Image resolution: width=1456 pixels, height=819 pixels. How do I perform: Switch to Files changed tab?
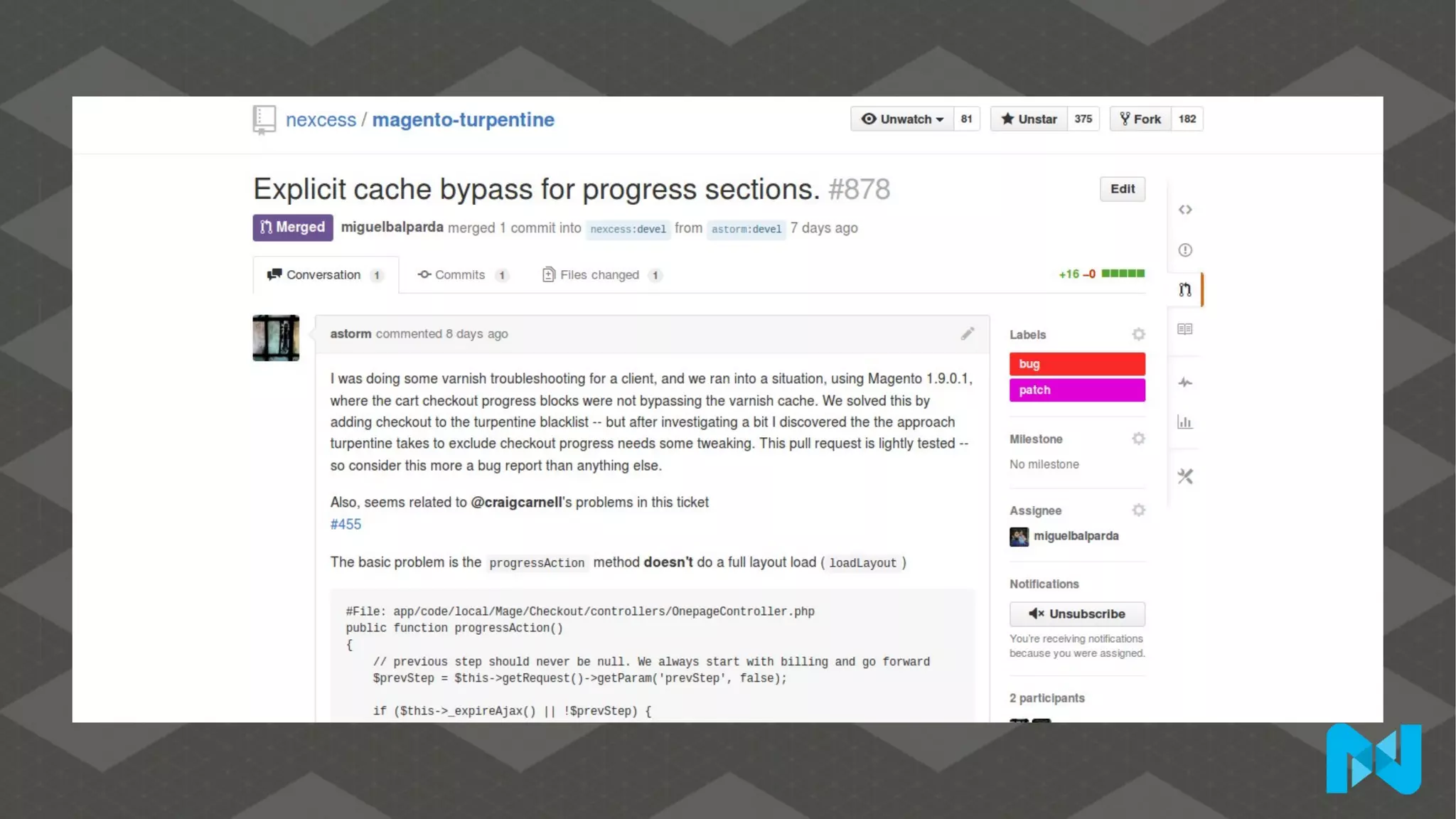point(599,275)
